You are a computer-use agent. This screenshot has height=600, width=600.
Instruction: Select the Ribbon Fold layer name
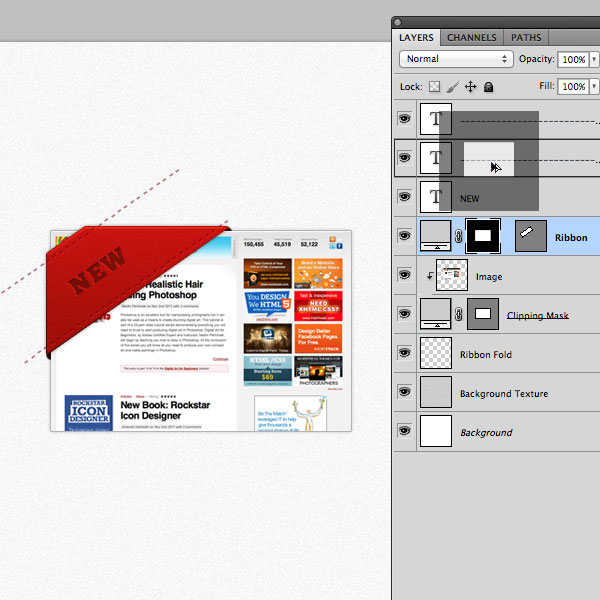tap(486, 355)
